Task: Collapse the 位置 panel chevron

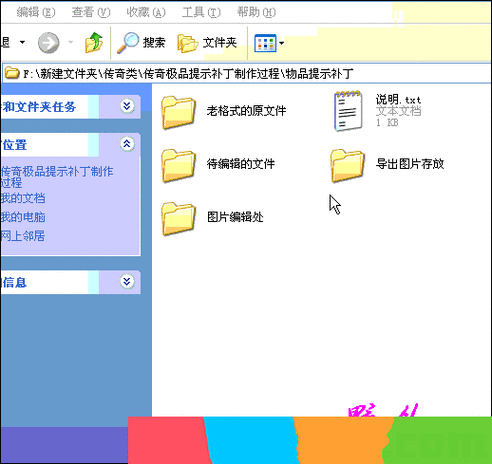Action: [x=127, y=144]
